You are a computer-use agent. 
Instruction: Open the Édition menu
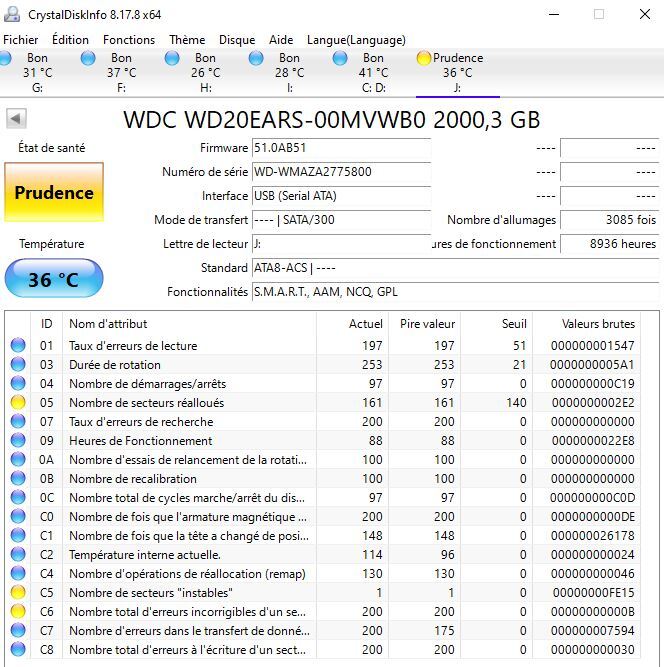(x=70, y=40)
